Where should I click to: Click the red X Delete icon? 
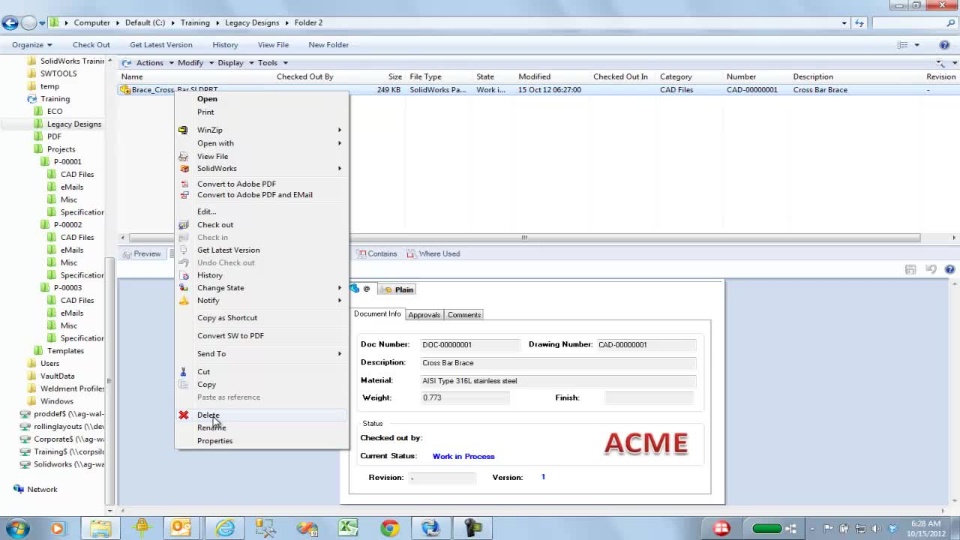click(x=183, y=414)
